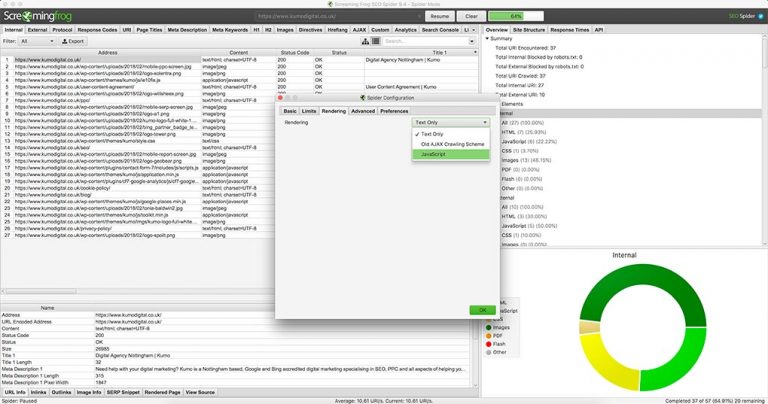Switch to the Basic tab in Spider Configuration
This screenshot has width=768, height=404.
[290, 111]
